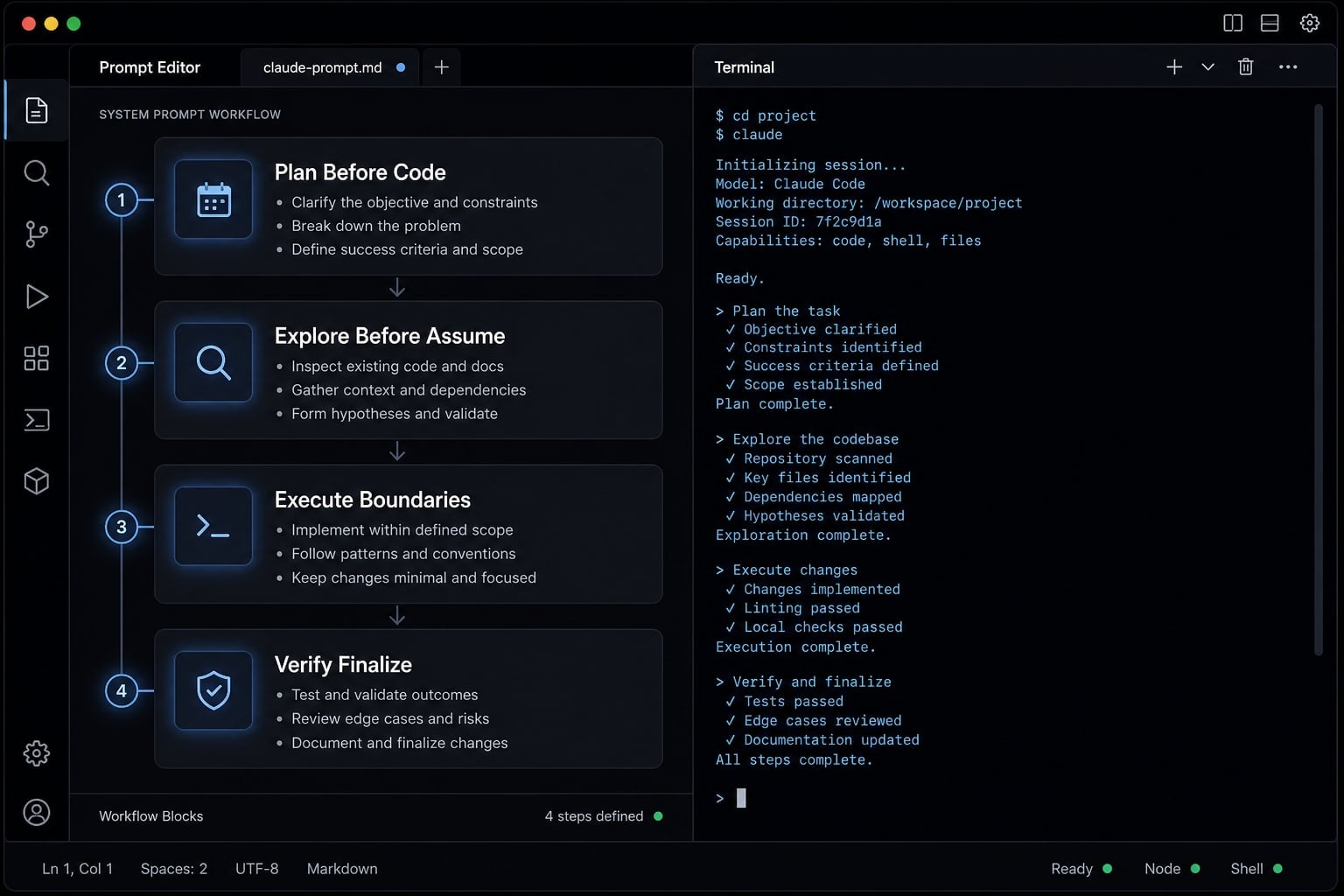
Task: Switch to the Prompt Editor tab
Action: pyautogui.click(x=150, y=67)
